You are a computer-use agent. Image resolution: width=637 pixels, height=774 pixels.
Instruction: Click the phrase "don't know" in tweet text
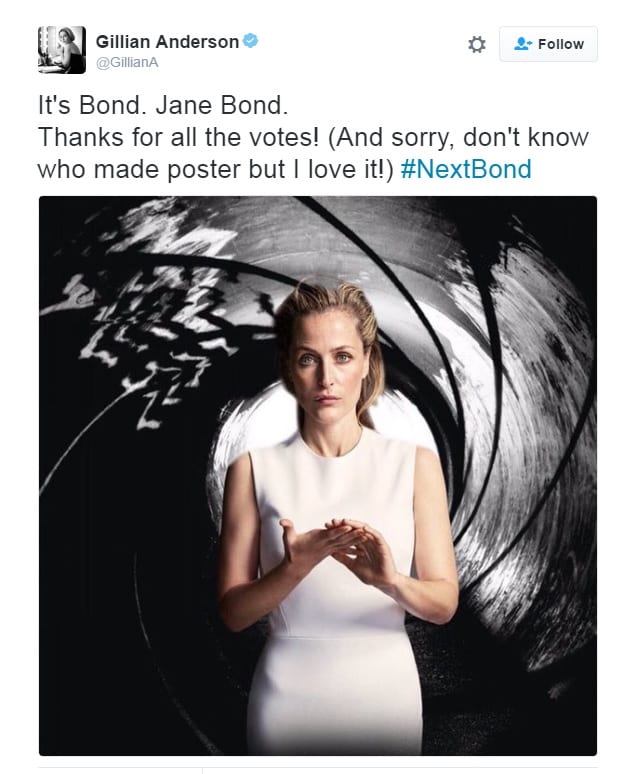(526, 137)
